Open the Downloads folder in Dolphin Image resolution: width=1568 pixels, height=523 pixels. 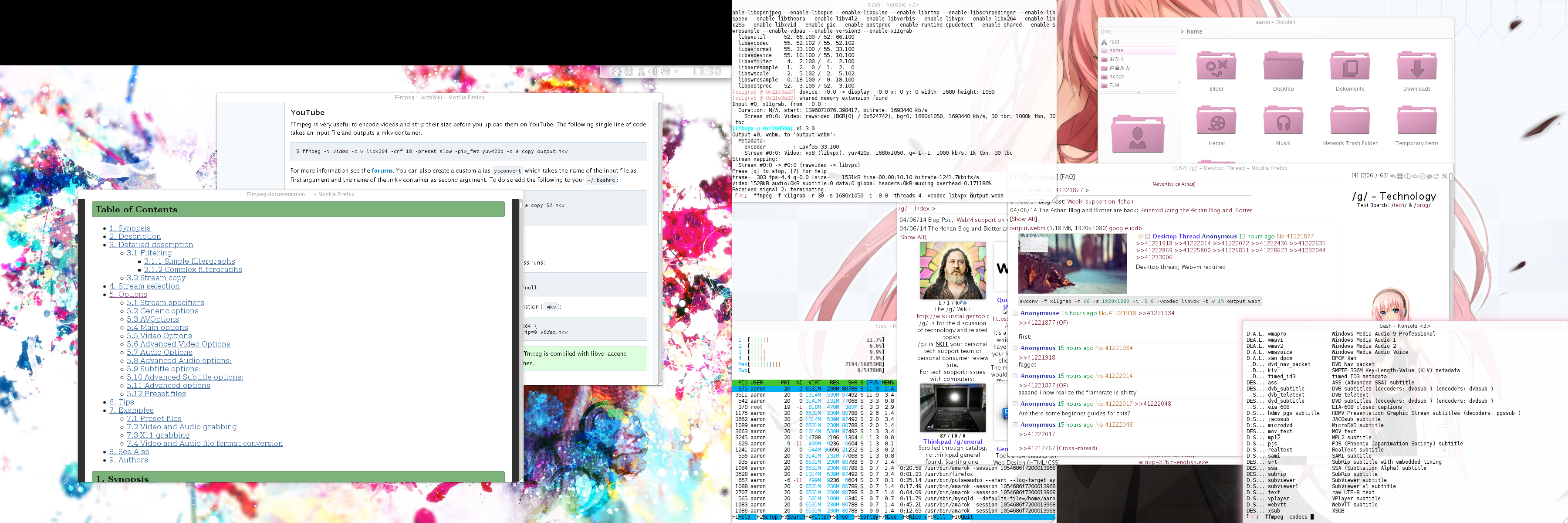(x=1417, y=71)
